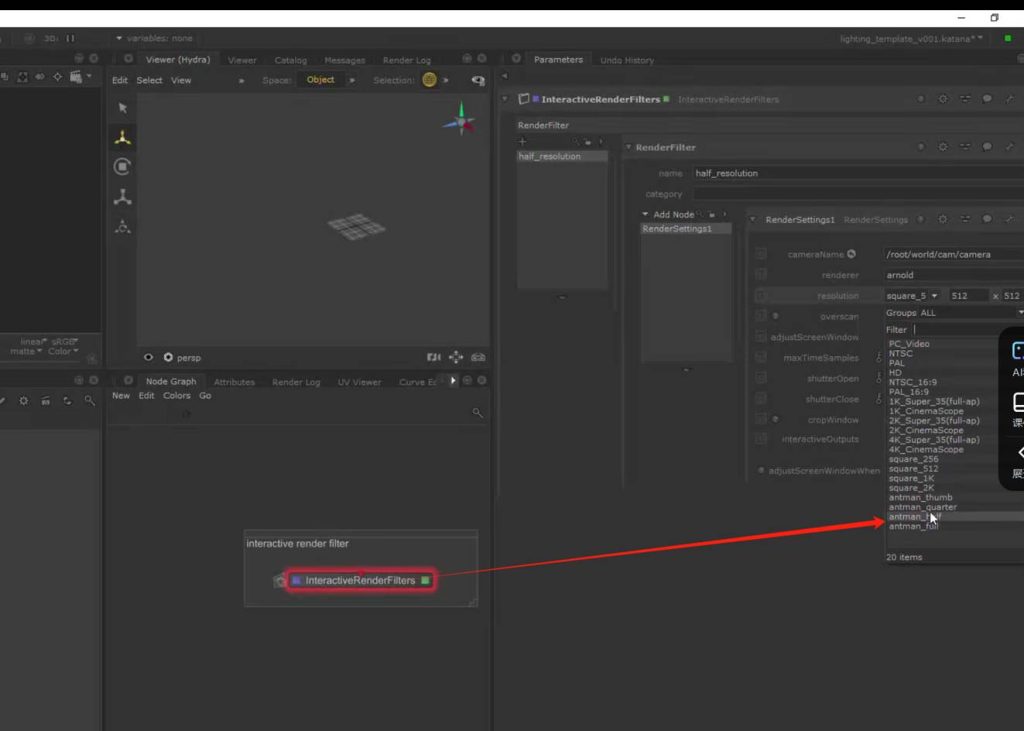
Task: Toggle the cameraName enable checkbox
Action: tap(761, 254)
